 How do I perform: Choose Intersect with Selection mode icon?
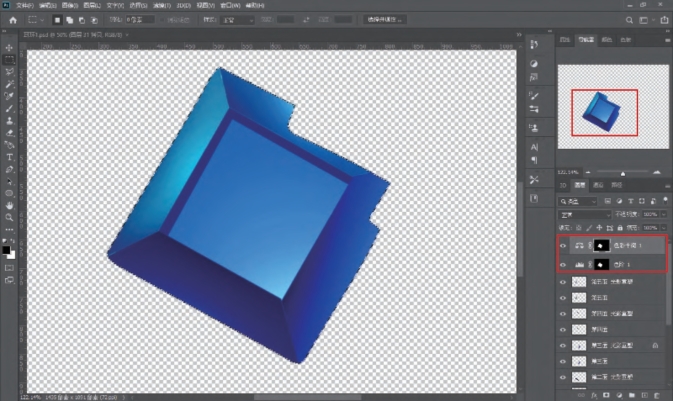(x=94, y=20)
